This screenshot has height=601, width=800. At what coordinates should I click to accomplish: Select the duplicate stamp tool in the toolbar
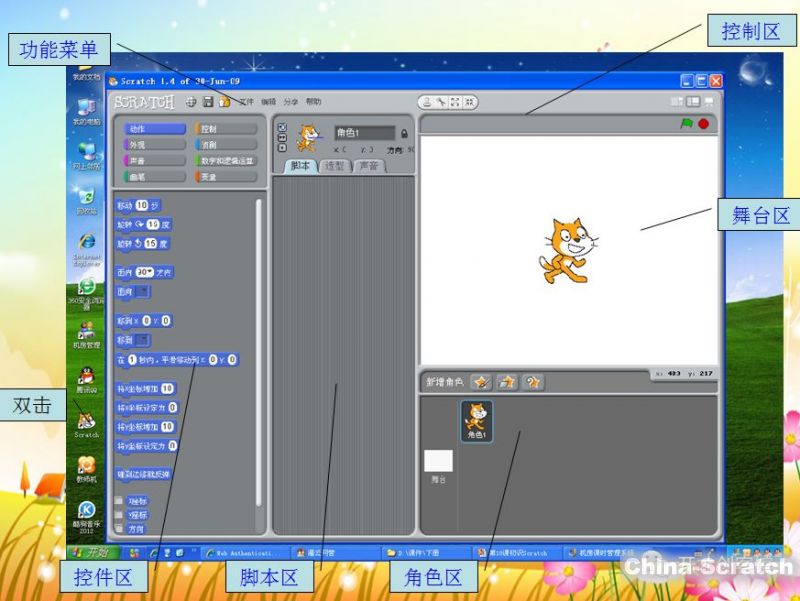(427, 102)
